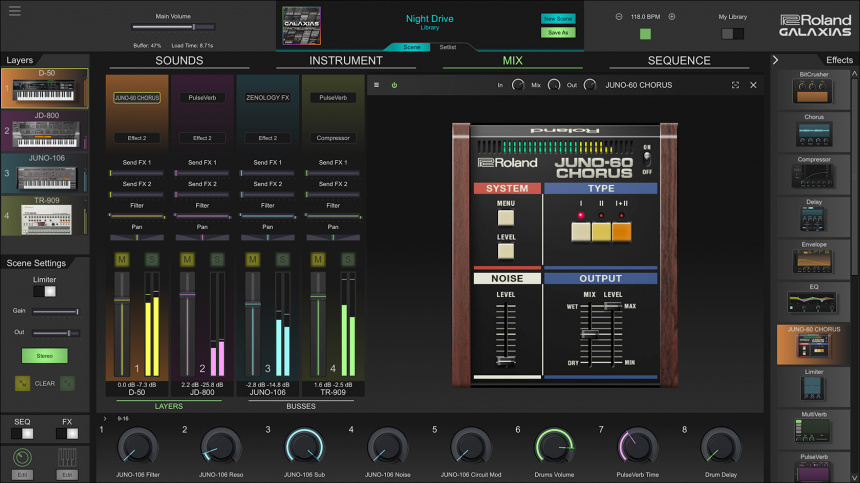Increase tempo with the BPM plus button
The image size is (860, 483).
pos(671,17)
